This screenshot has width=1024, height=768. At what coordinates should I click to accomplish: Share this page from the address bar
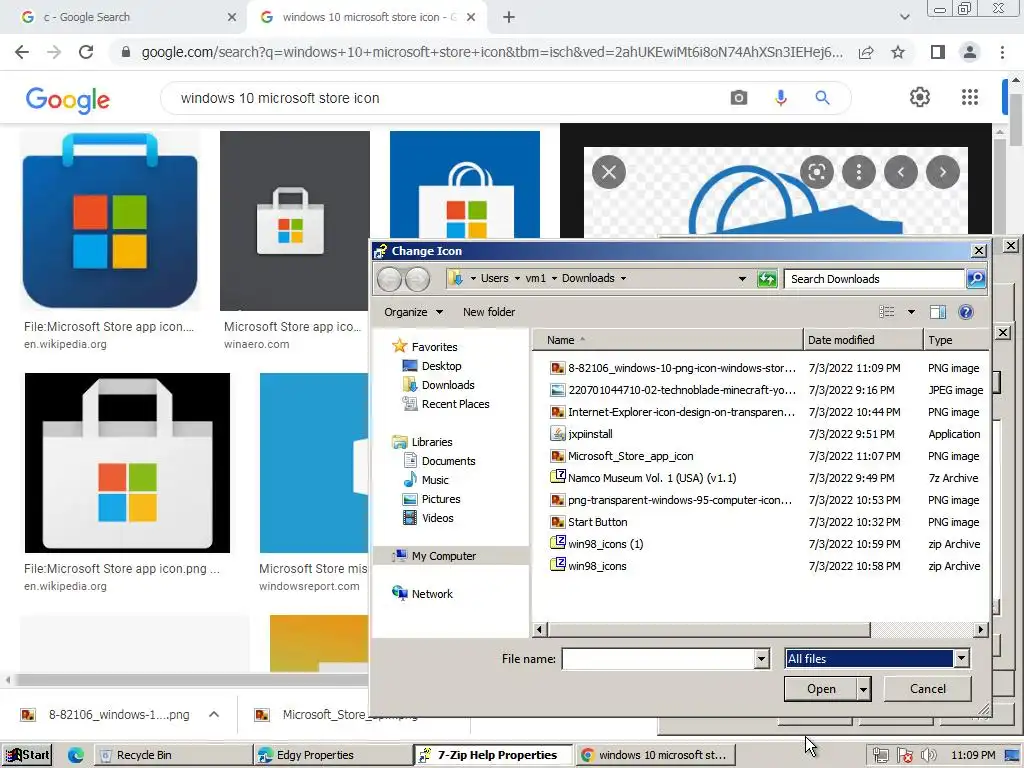pyautogui.click(x=866, y=52)
